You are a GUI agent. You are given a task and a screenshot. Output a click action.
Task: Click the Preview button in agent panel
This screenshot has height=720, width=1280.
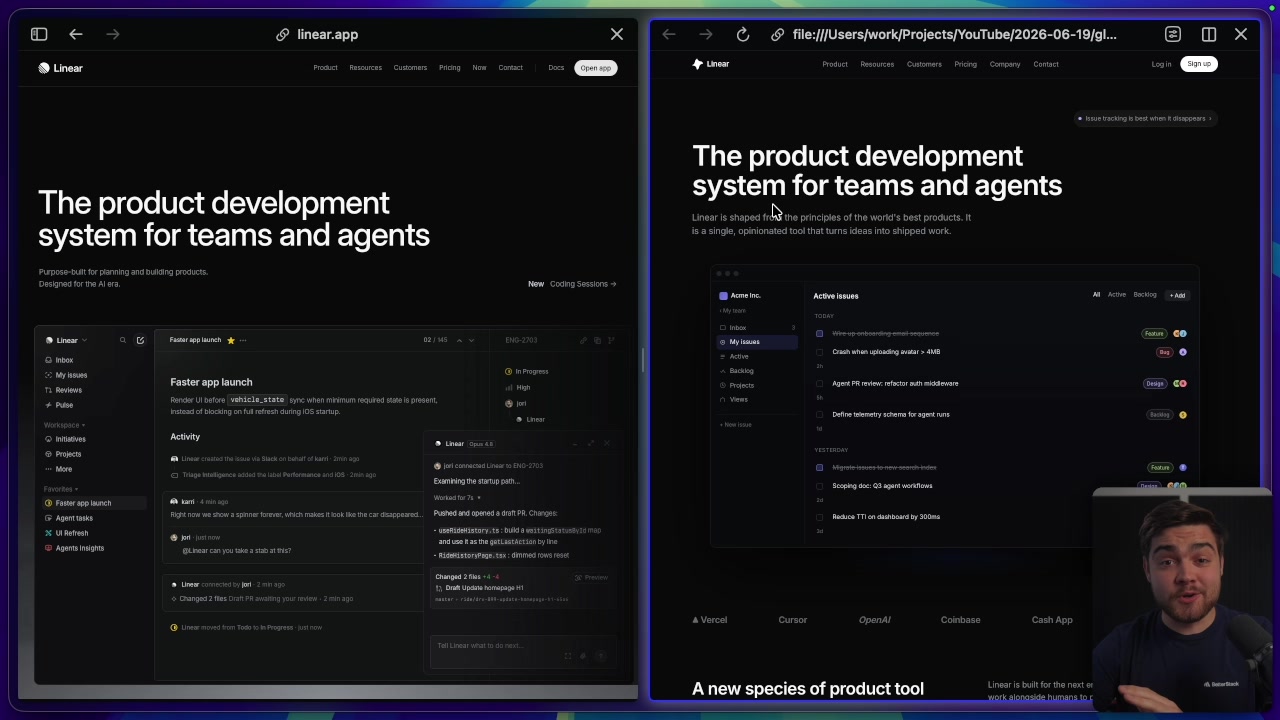tap(592, 577)
